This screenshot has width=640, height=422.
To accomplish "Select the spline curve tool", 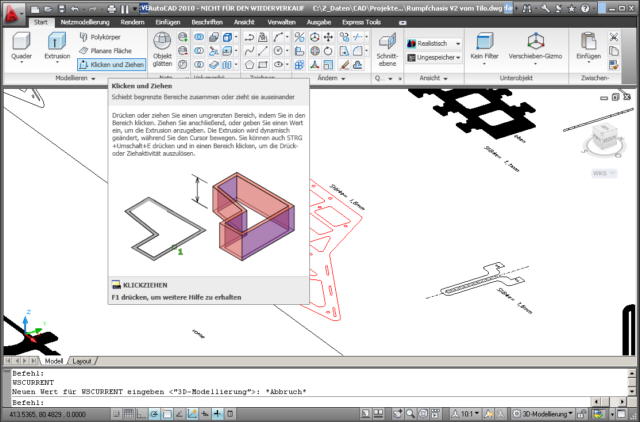I will tap(249, 51).
